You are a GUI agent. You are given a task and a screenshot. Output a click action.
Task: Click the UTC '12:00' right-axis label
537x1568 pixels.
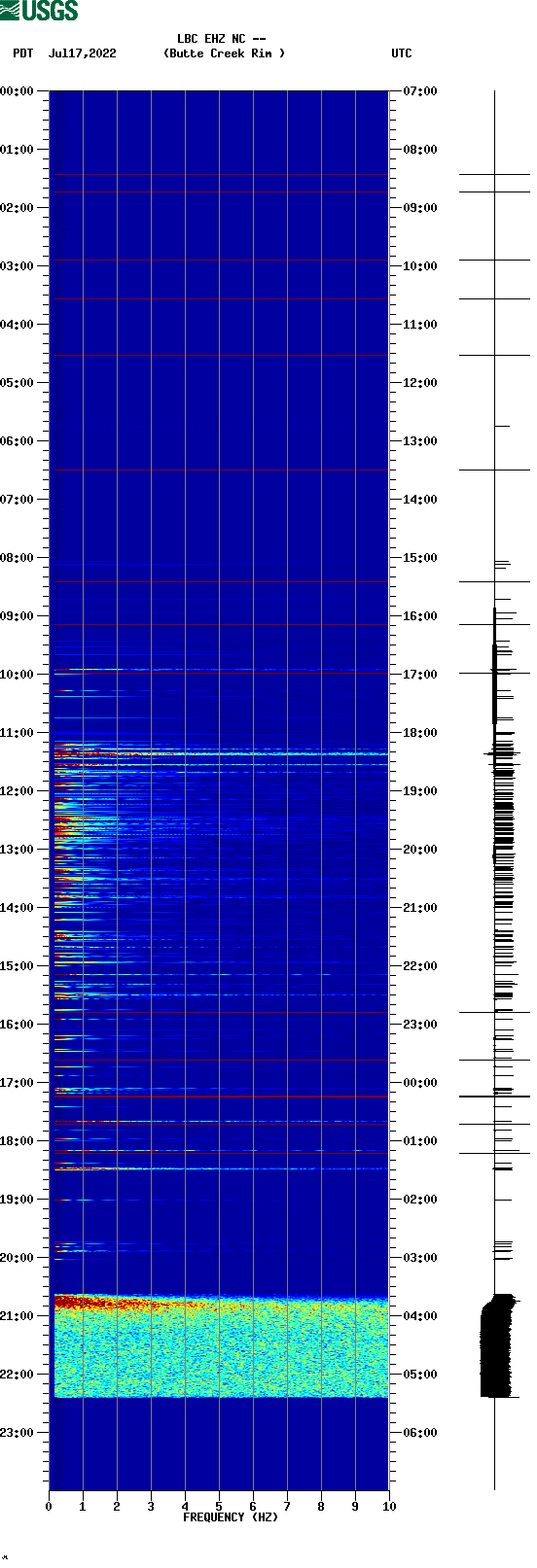(x=420, y=383)
